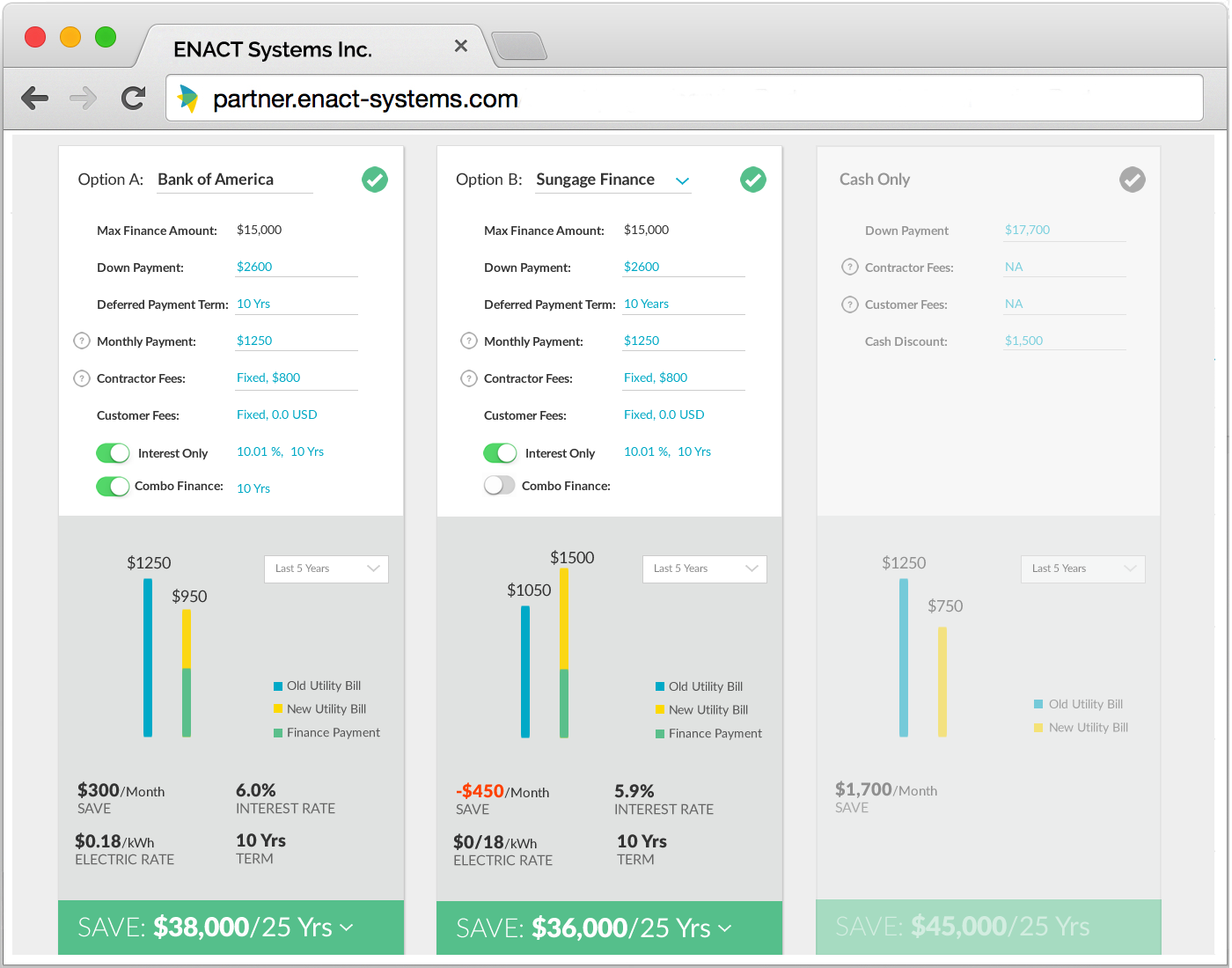Screen dimensions: 1232x968
Task: Select the Cash Only gray checkmark
Action: [1133, 180]
